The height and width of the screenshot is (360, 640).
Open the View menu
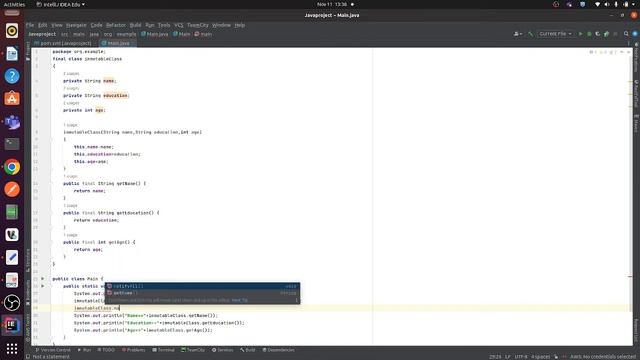click(x=57, y=25)
